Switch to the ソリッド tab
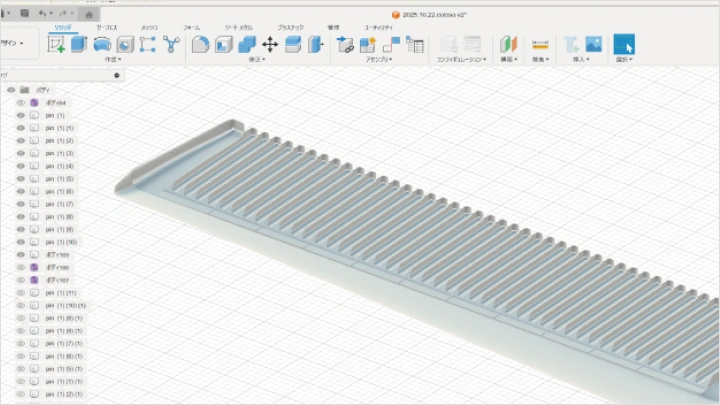This screenshot has height=405, width=720. [63, 28]
